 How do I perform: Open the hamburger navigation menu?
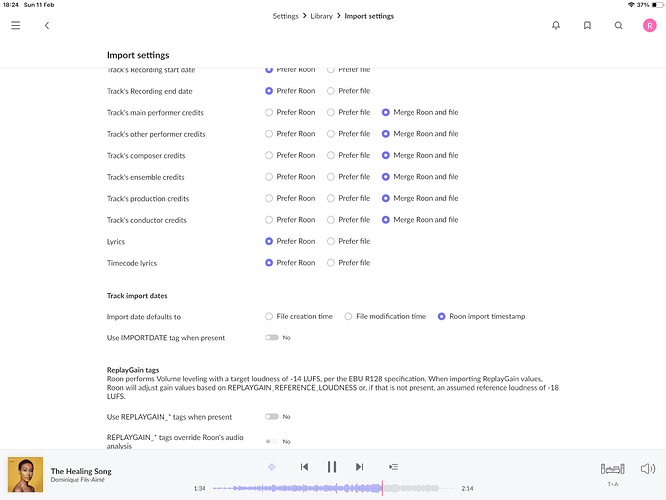click(16, 25)
